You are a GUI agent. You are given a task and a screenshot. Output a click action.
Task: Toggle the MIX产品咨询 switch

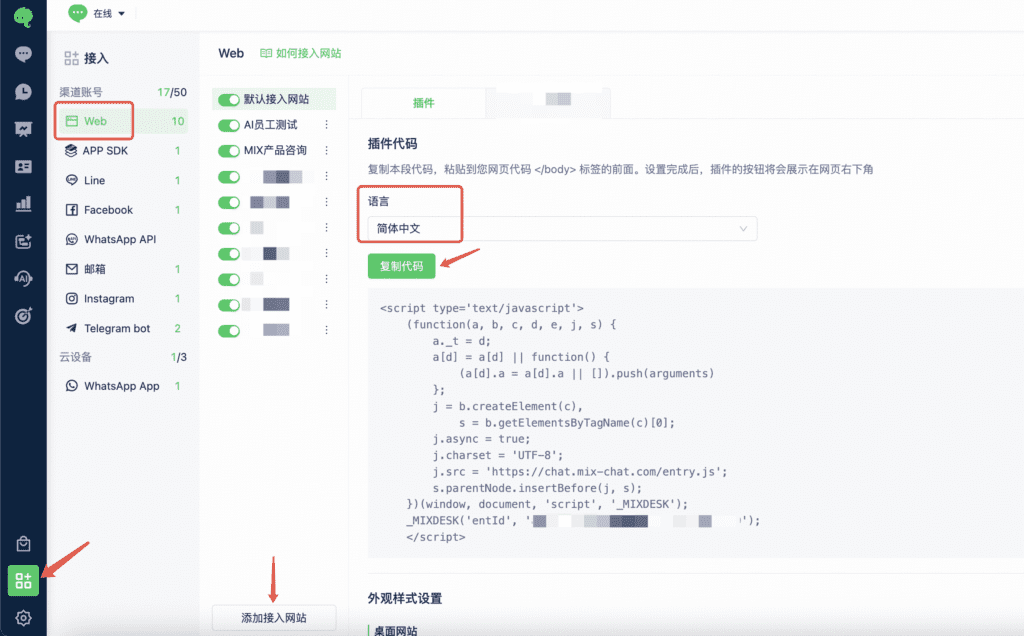228,150
